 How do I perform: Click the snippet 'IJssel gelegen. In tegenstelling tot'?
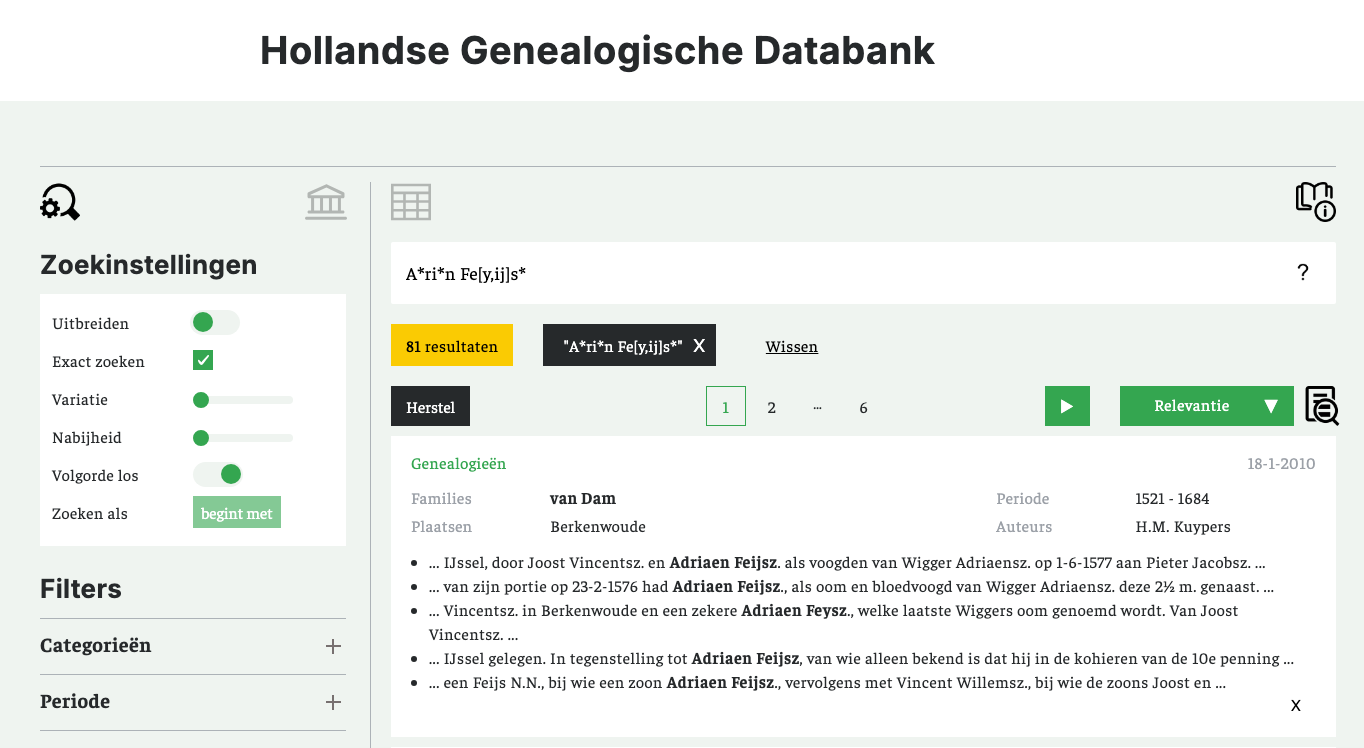tap(862, 659)
